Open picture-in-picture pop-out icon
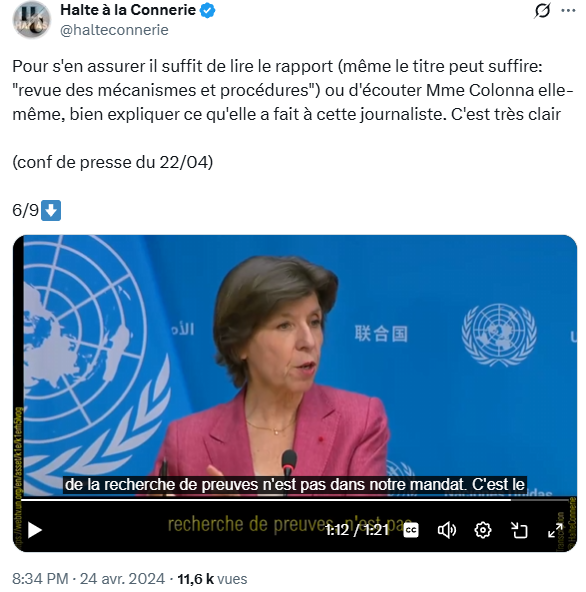Viewport: 586px width, 592px height. pos(519,530)
